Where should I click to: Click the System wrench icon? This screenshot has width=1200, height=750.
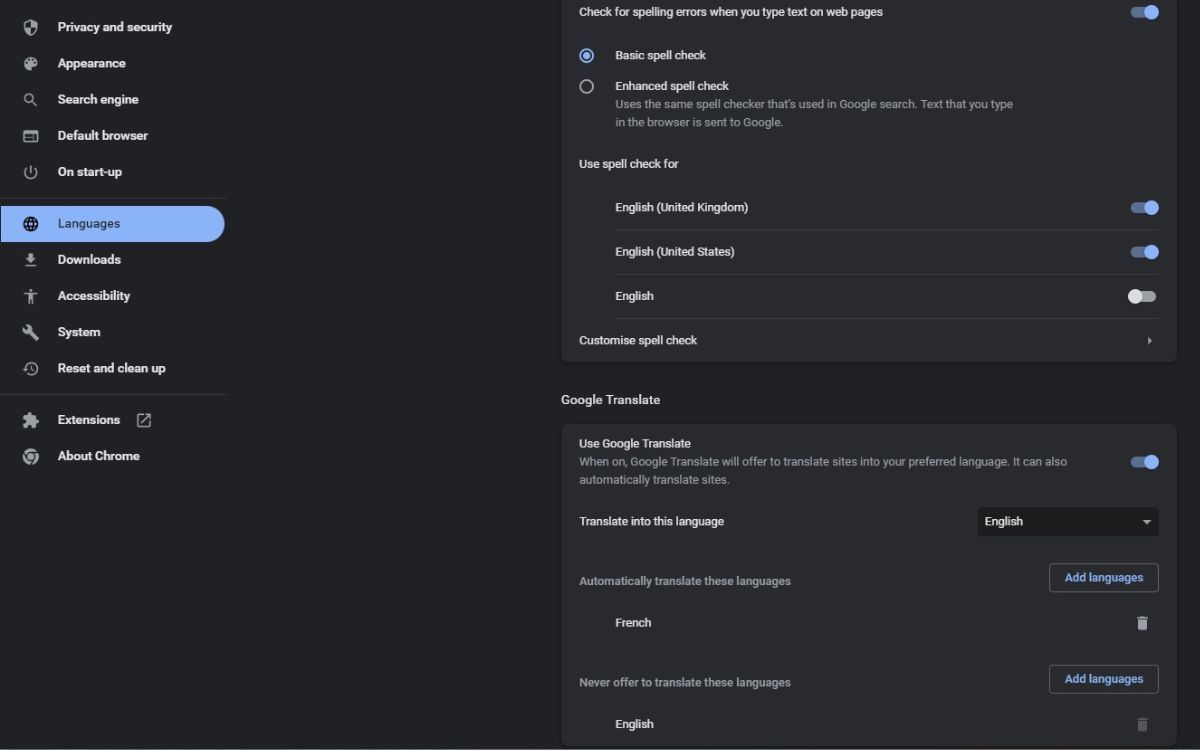tap(31, 332)
